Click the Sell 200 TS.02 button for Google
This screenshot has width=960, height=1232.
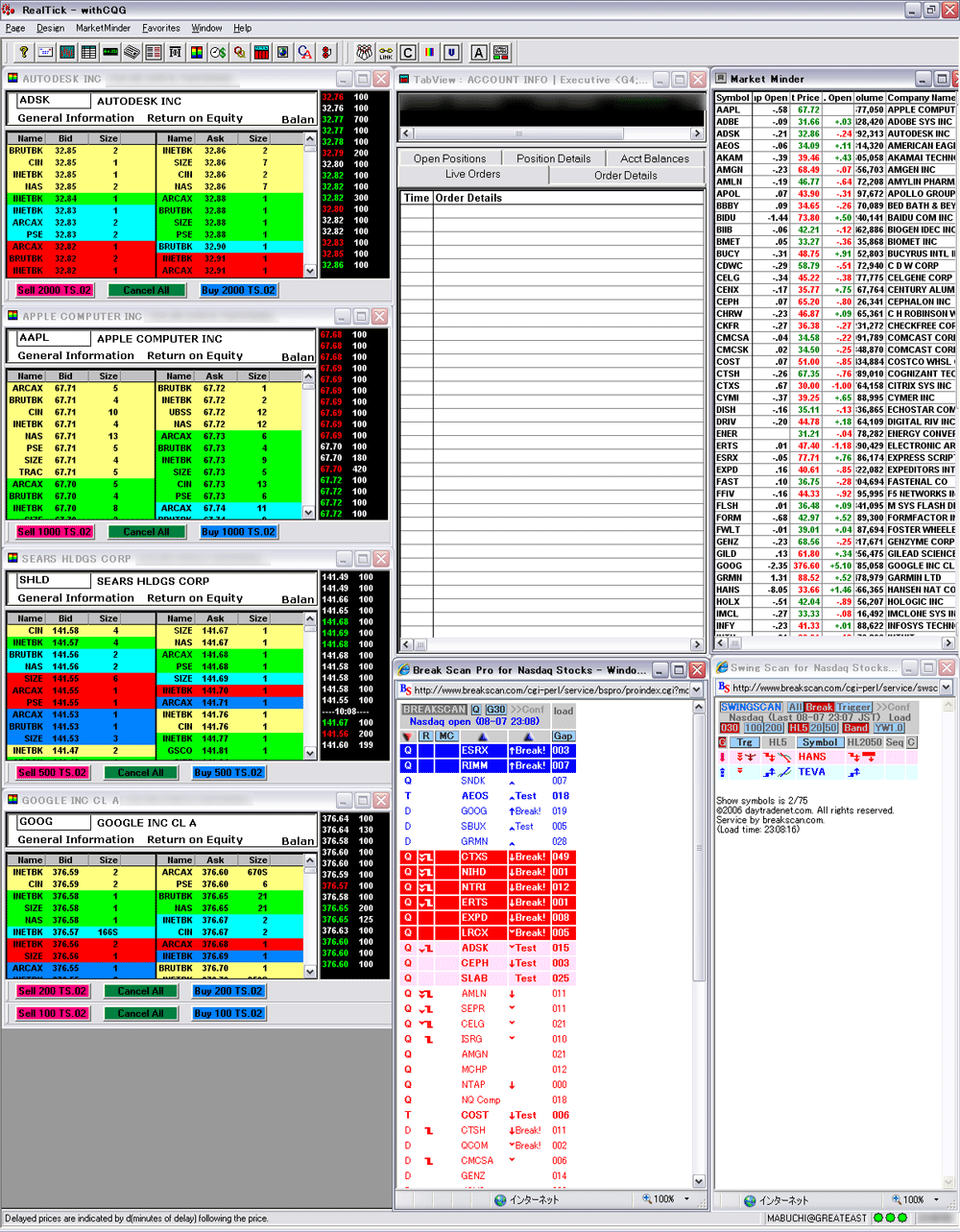(x=53, y=991)
